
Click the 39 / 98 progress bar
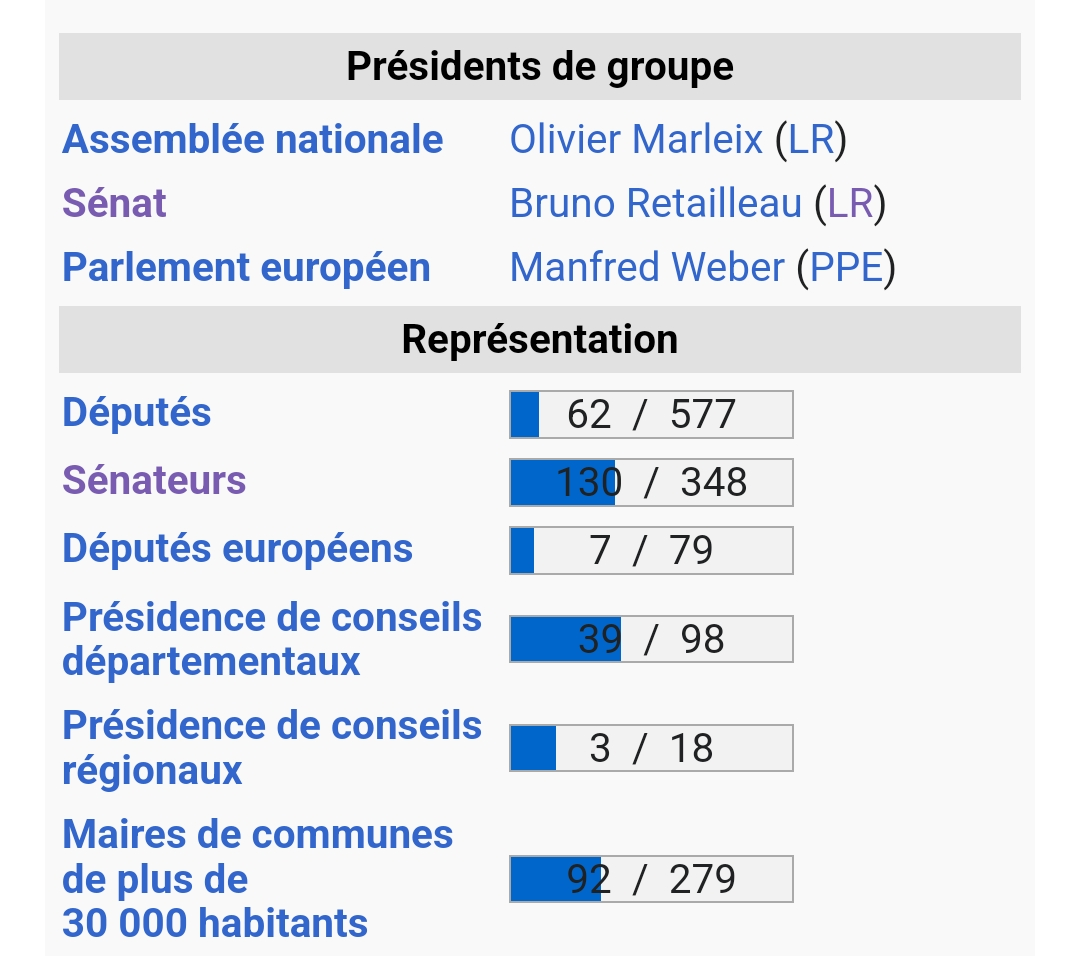[x=652, y=639]
